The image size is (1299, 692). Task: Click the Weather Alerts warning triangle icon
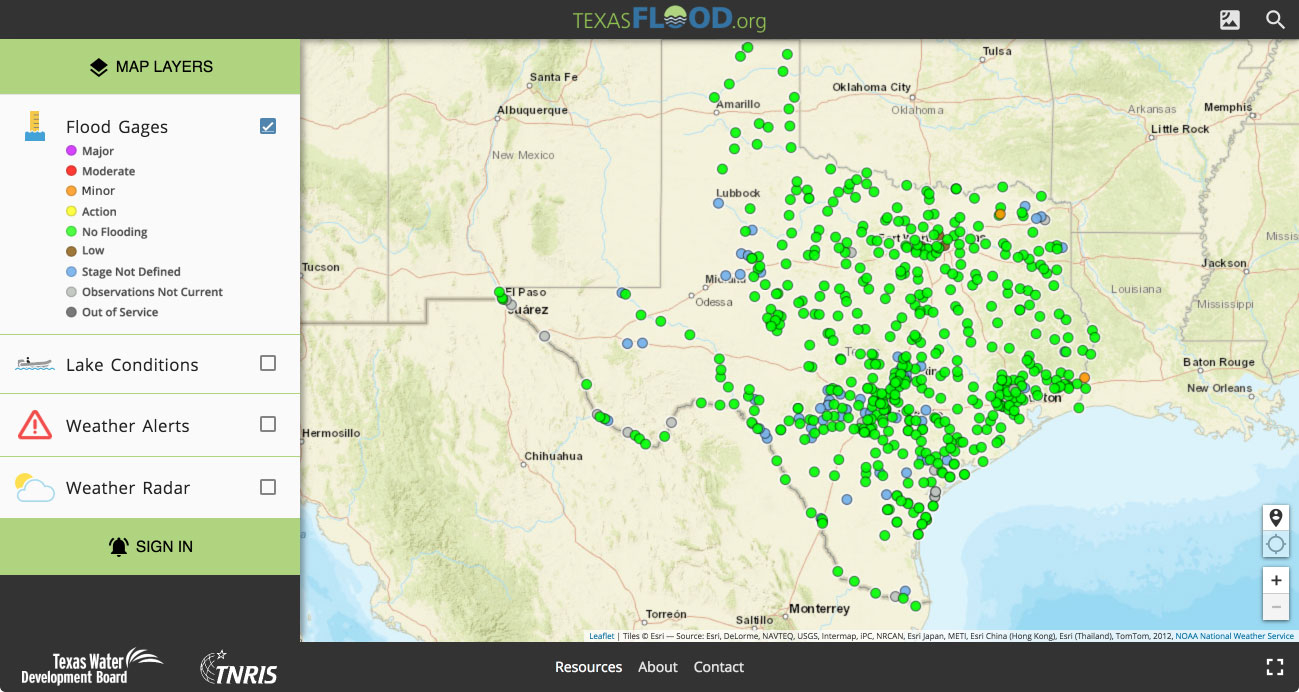[x=35, y=425]
